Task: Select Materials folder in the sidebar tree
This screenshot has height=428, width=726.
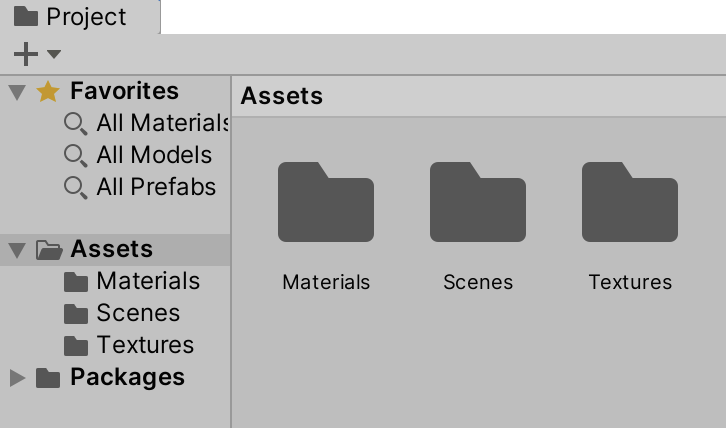Action: click(147, 281)
